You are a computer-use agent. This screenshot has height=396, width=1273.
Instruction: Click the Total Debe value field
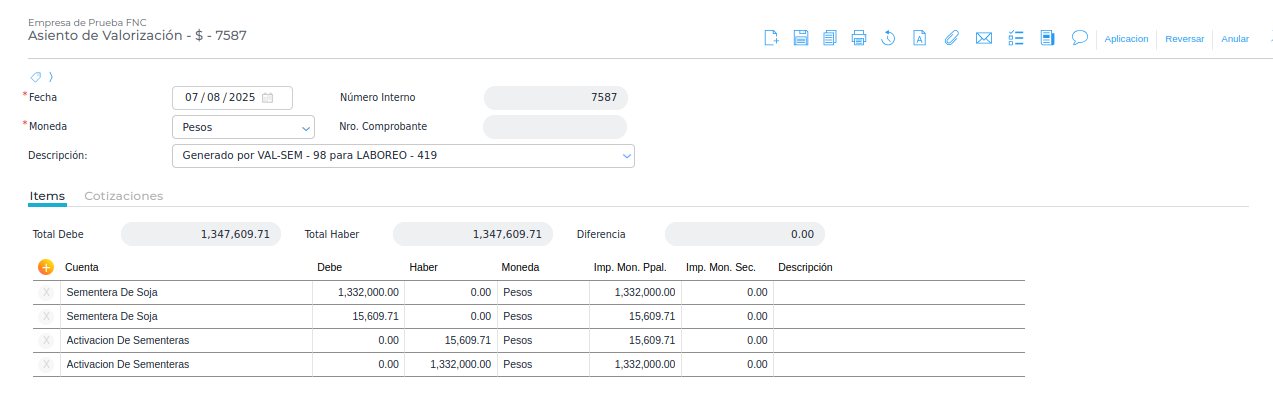(201, 234)
